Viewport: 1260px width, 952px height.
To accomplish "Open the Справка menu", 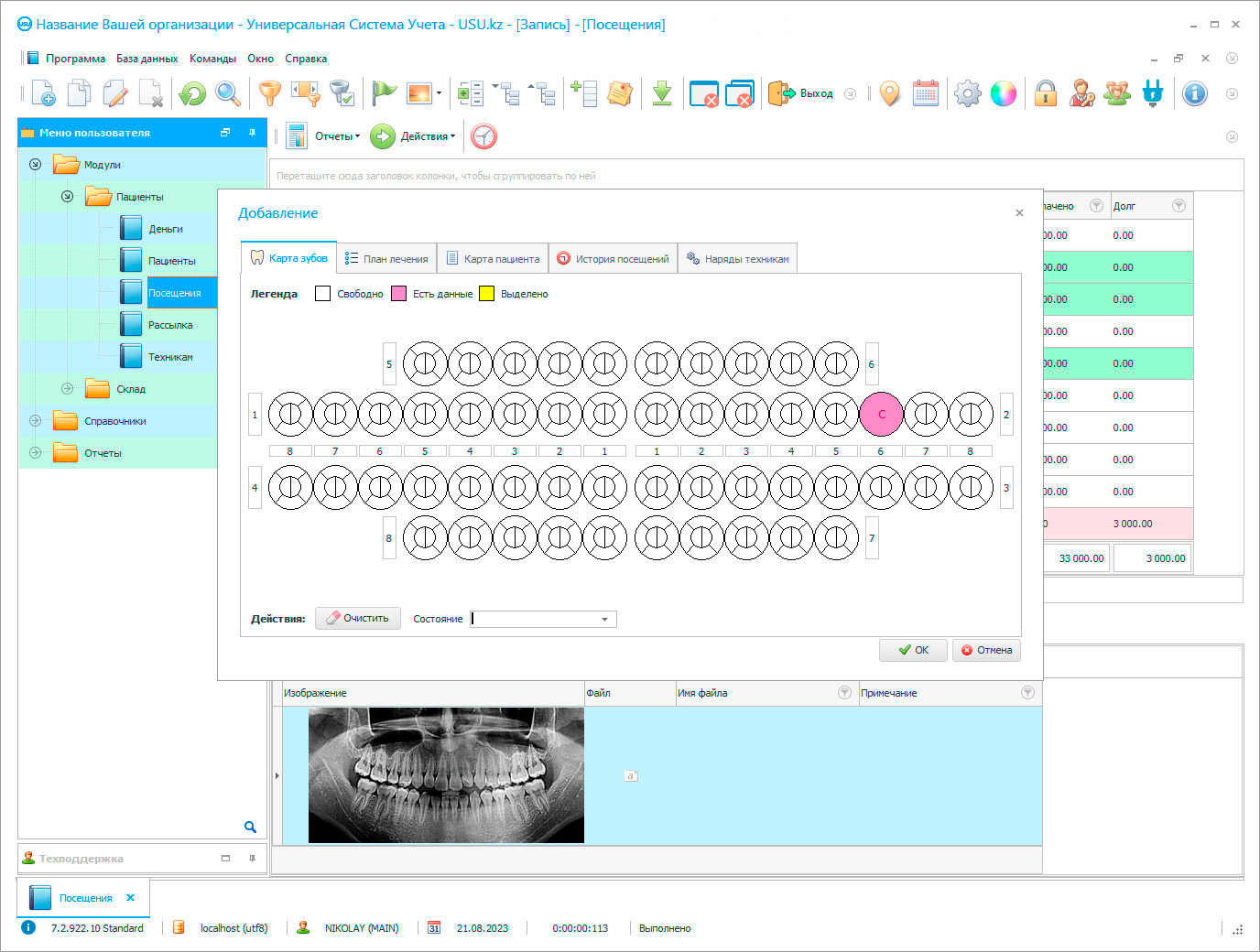I will (306, 59).
